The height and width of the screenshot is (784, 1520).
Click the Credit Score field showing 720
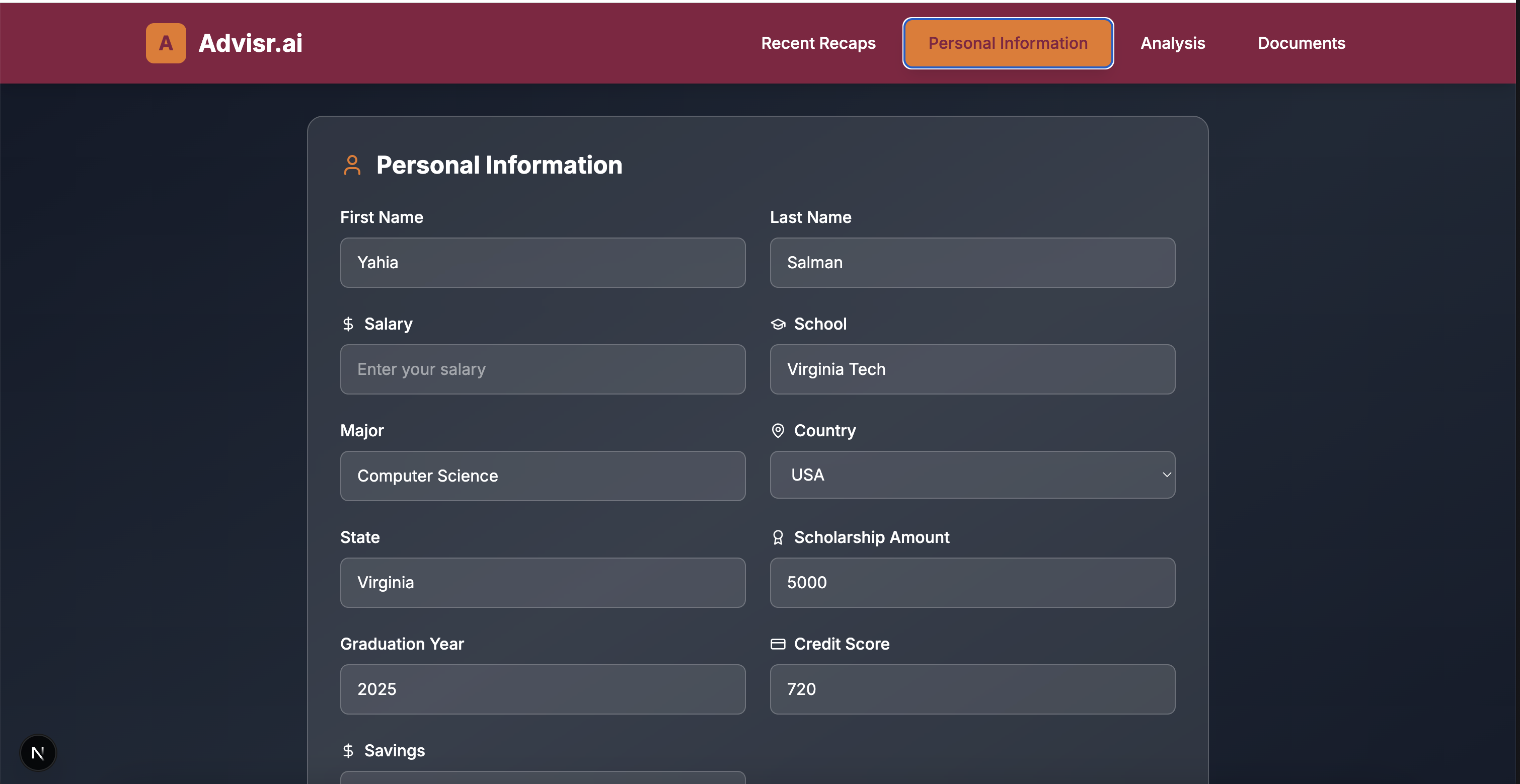[x=972, y=689]
